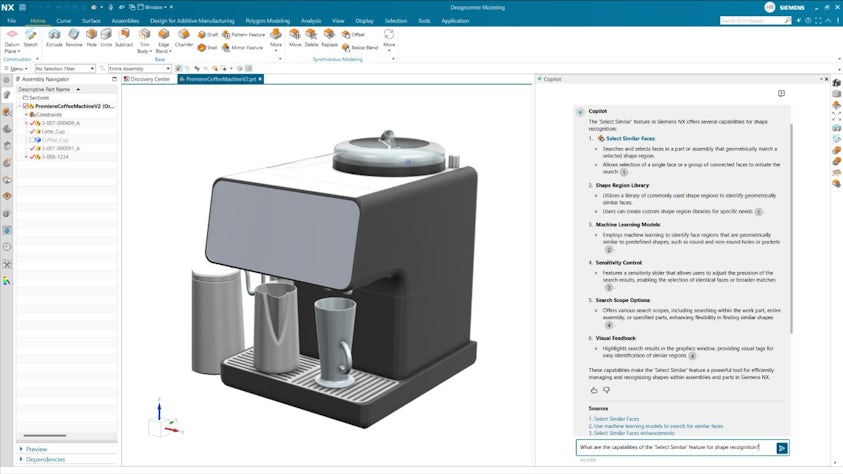Choose the Offset Region tool

coord(353,34)
